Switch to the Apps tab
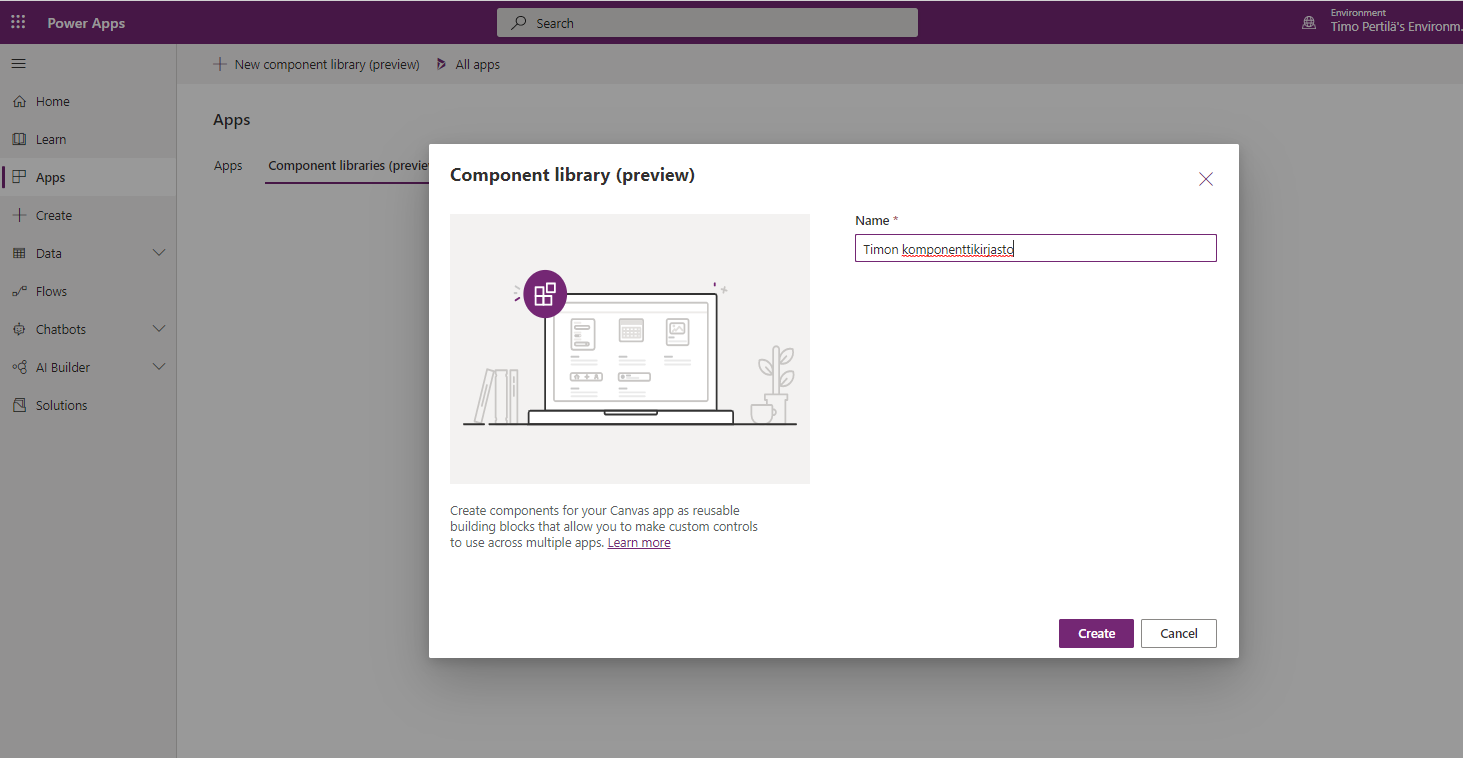The width and height of the screenshot is (1463, 758). 228,166
